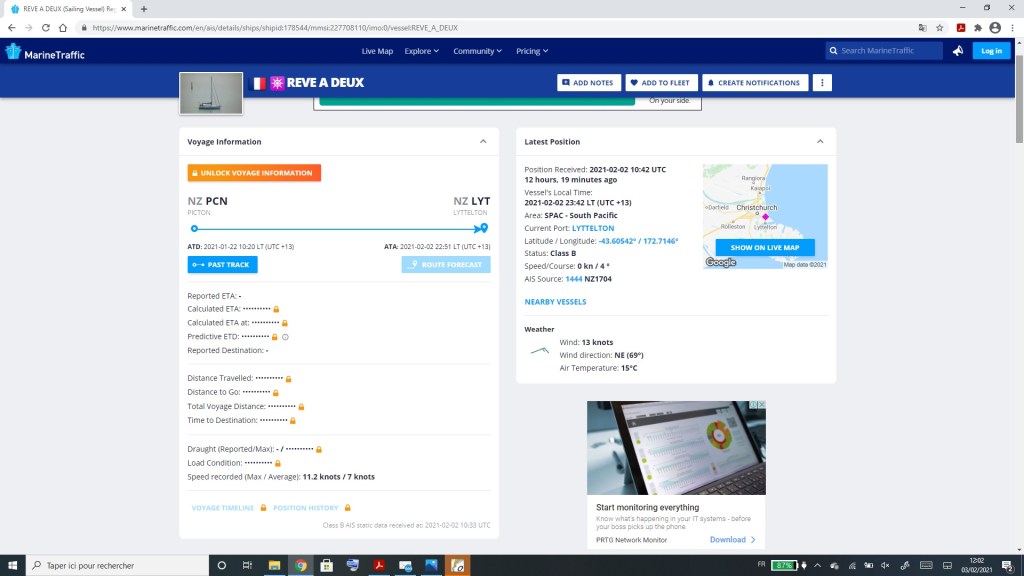Click Unlock Voyage Information button

click(254, 173)
